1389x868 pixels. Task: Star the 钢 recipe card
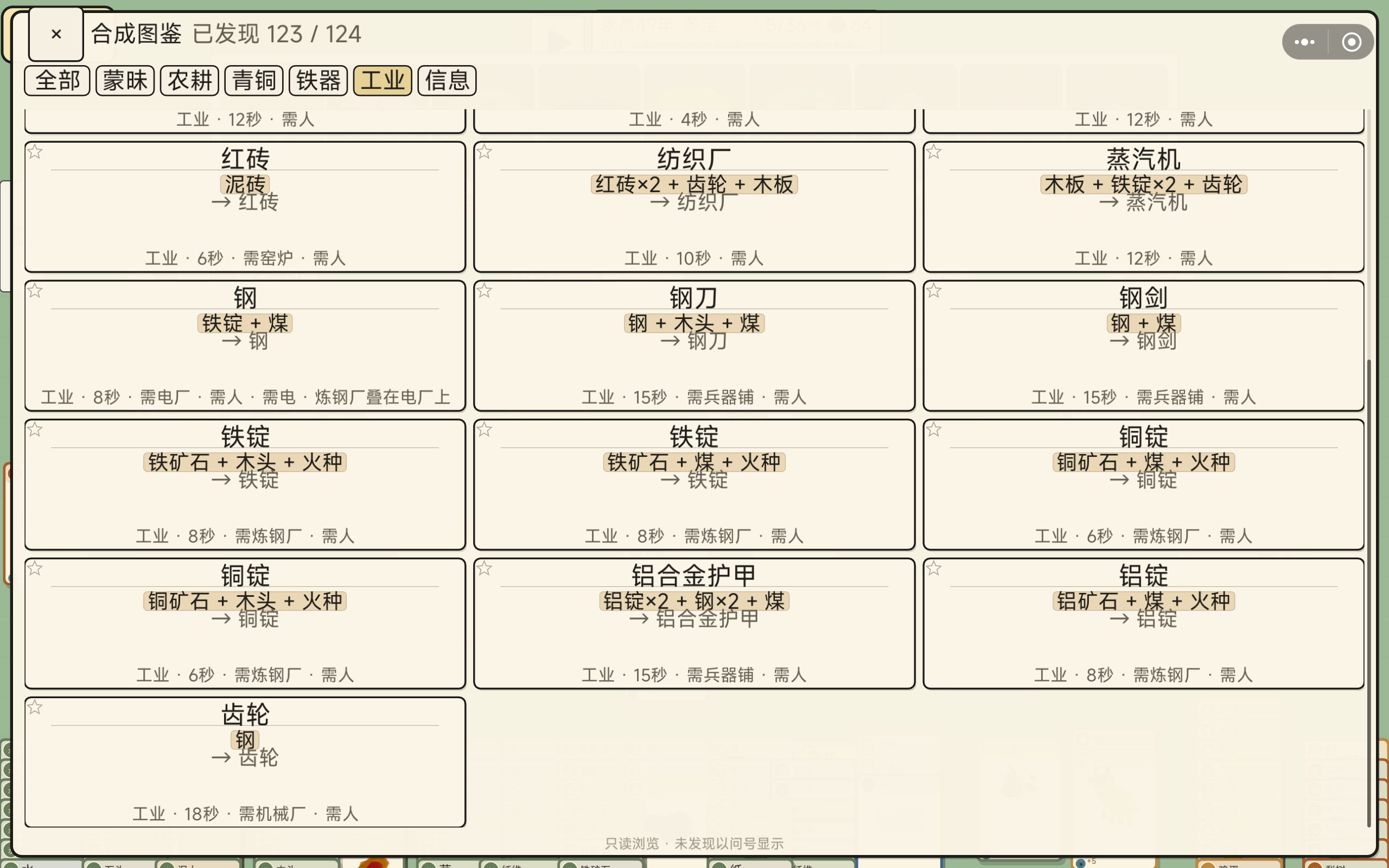tap(35, 290)
